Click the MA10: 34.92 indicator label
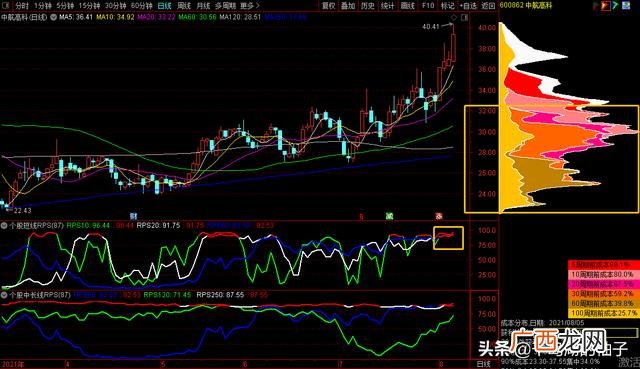 (115, 18)
